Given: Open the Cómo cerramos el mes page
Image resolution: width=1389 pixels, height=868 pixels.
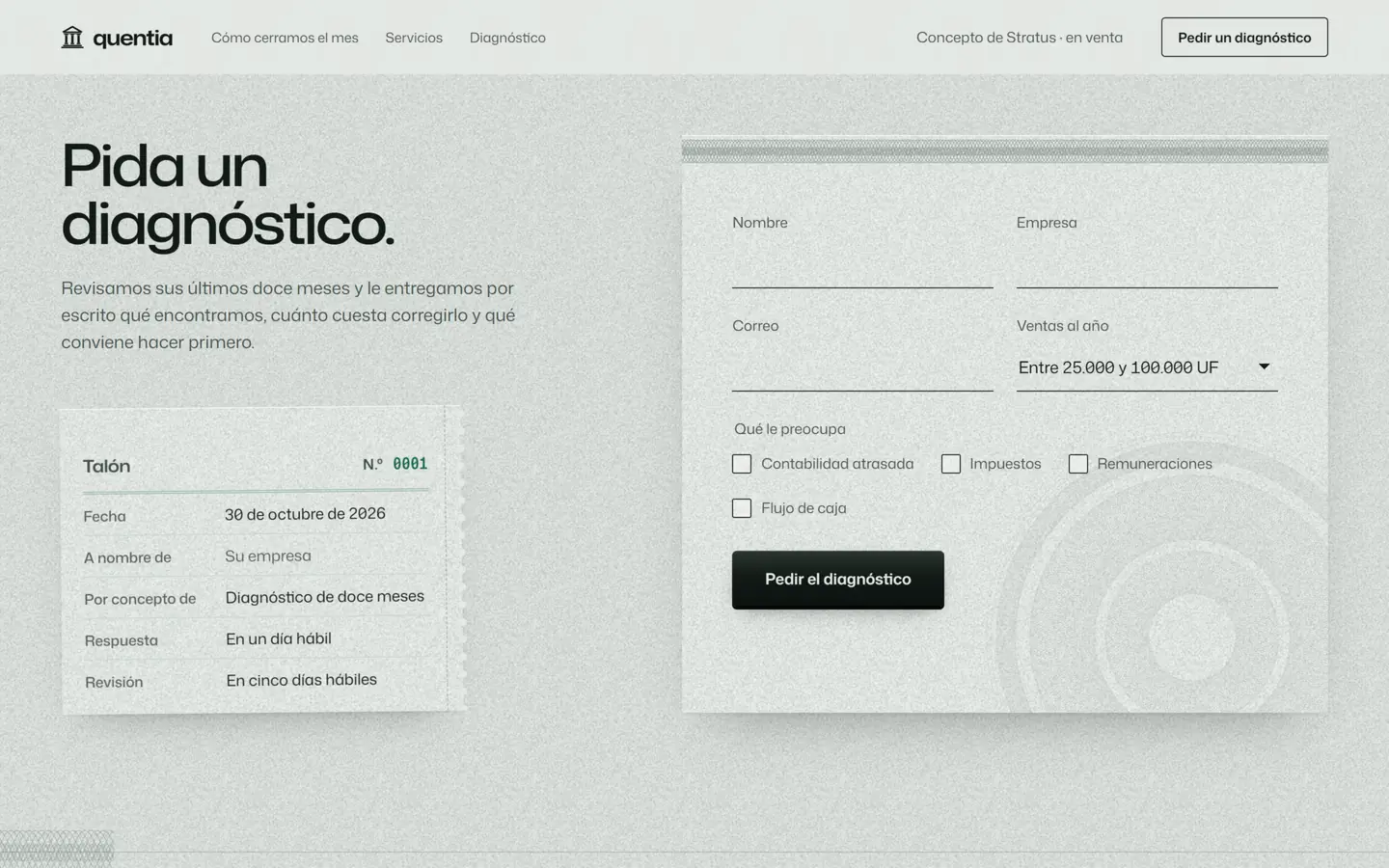Looking at the screenshot, I should [x=285, y=38].
